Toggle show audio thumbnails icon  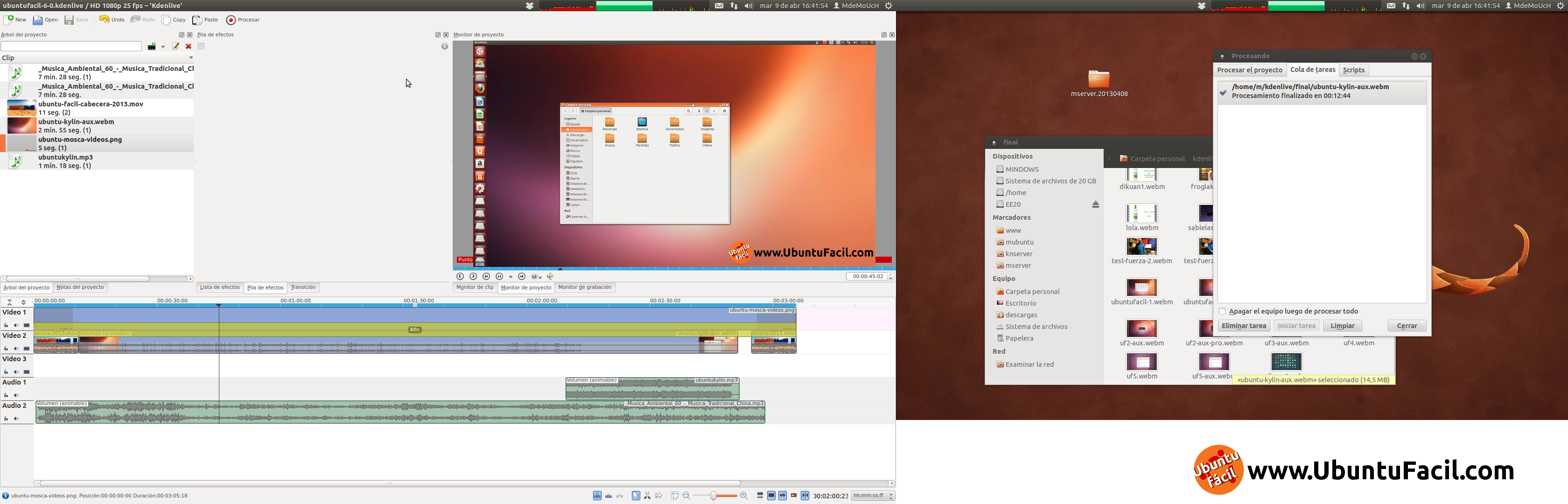click(x=783, y=496)
